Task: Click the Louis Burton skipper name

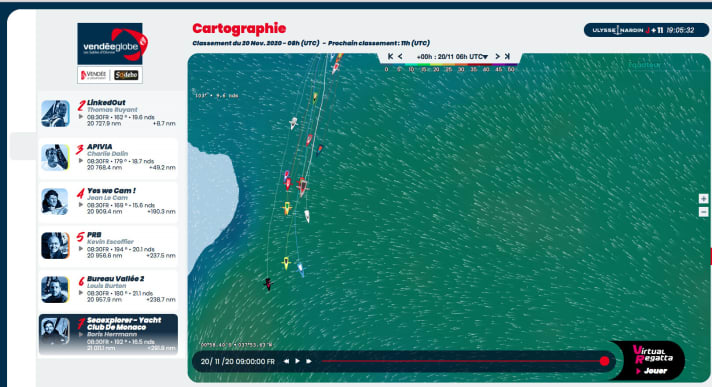Action: tap(106, 286)
